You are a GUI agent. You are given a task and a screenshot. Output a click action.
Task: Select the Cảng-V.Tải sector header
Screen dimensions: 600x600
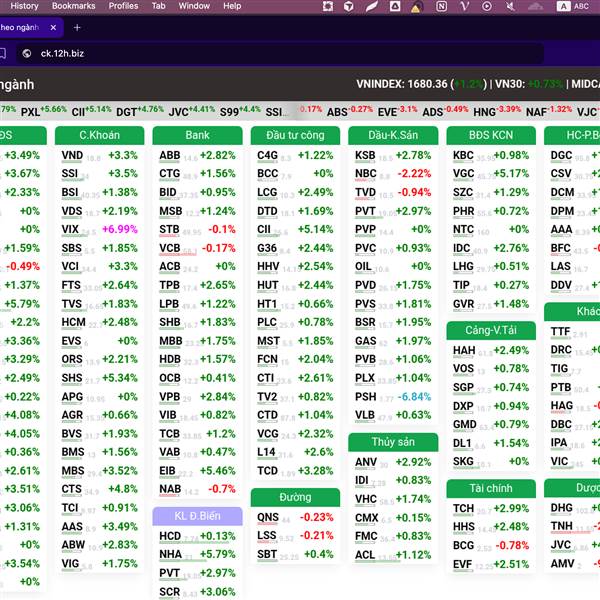(491, 330)
